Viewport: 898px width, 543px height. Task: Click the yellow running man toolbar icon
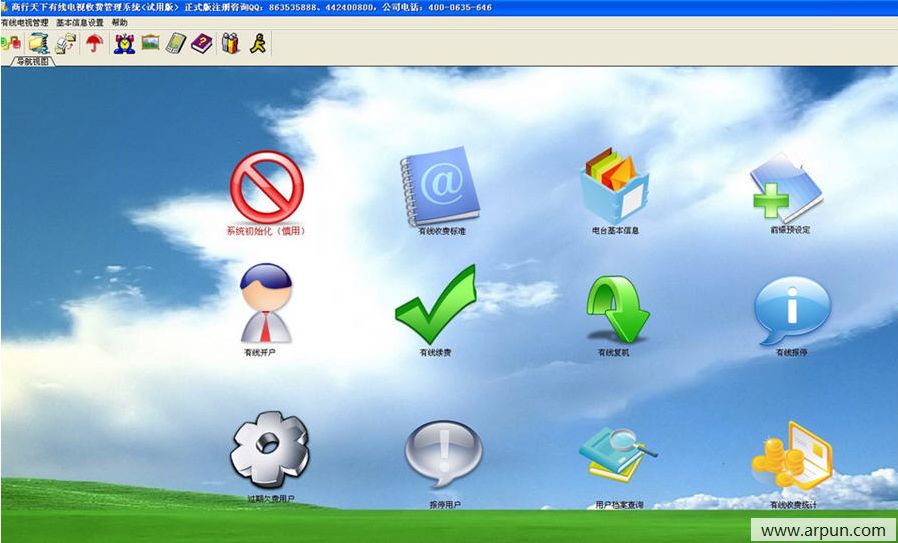[257, 43]
